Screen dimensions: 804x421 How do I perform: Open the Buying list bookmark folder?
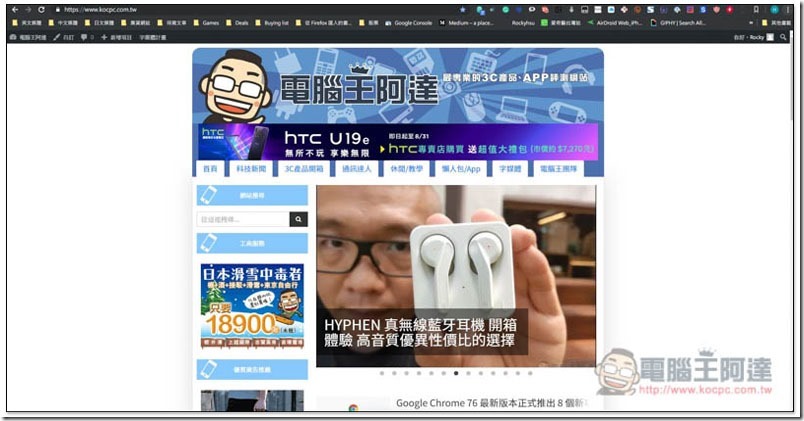point(272,23)
